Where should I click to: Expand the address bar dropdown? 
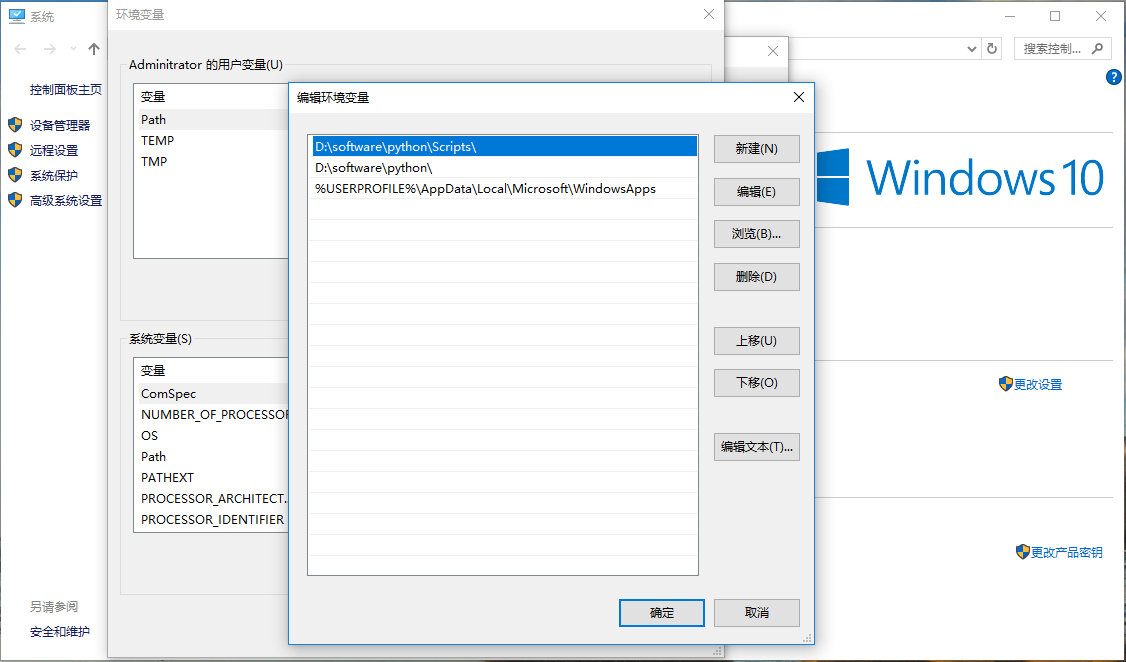(972, 49)
